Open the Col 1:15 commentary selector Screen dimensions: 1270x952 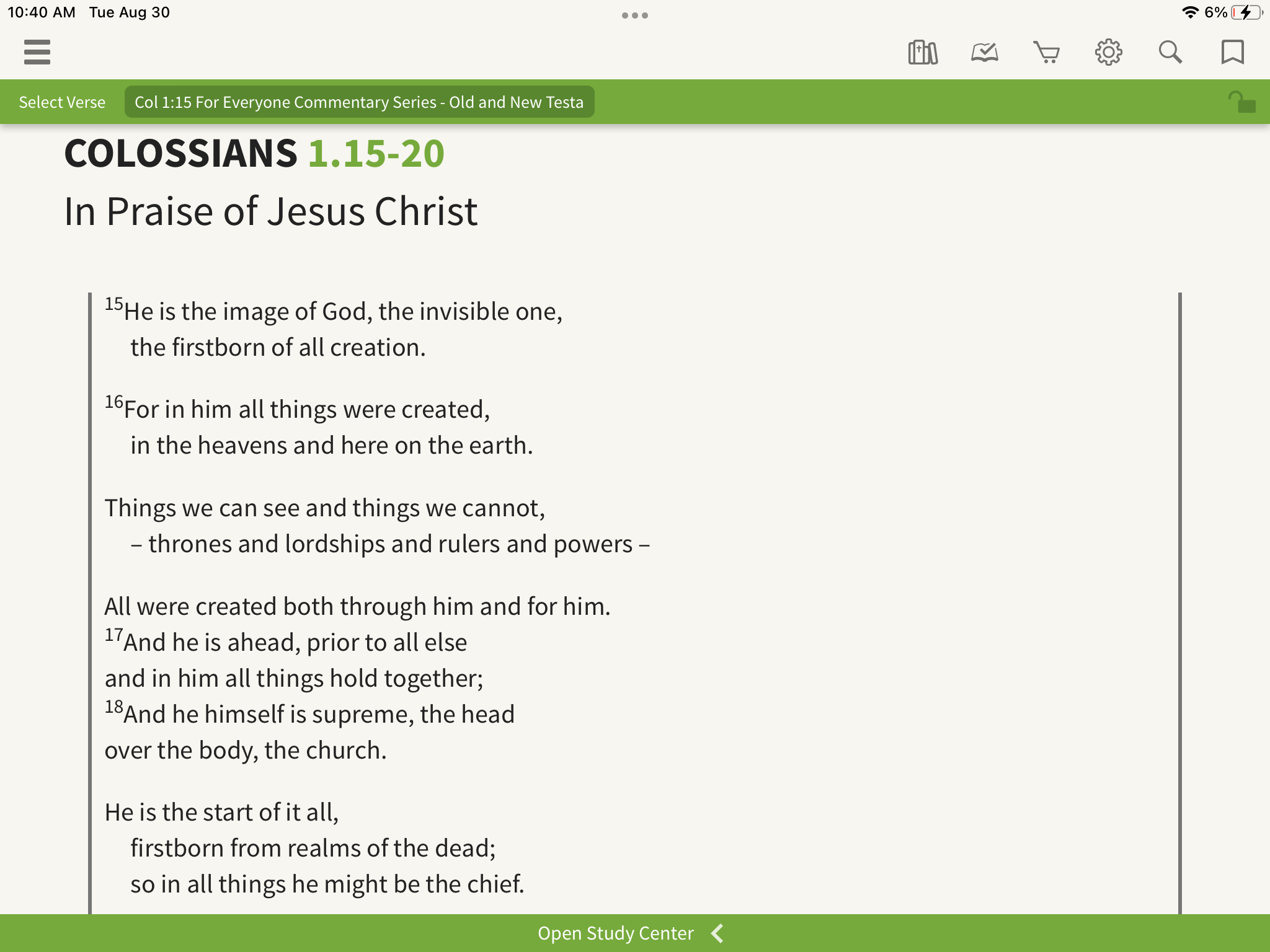359,102
